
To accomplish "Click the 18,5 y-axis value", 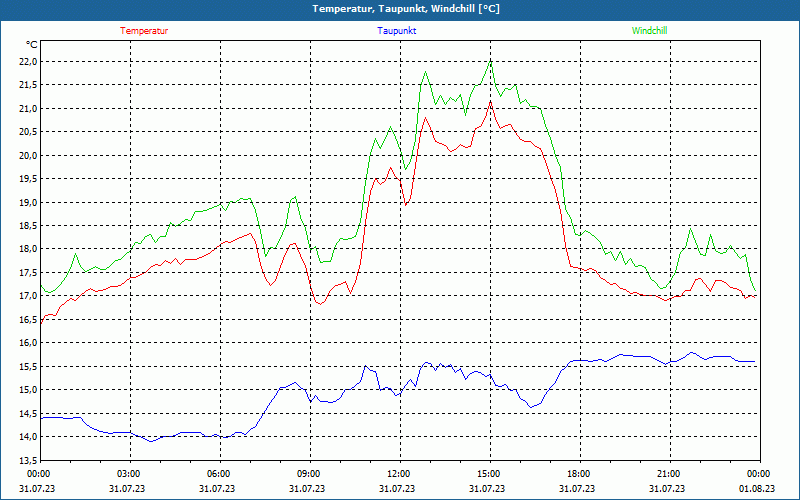I will tap(29, 226).
